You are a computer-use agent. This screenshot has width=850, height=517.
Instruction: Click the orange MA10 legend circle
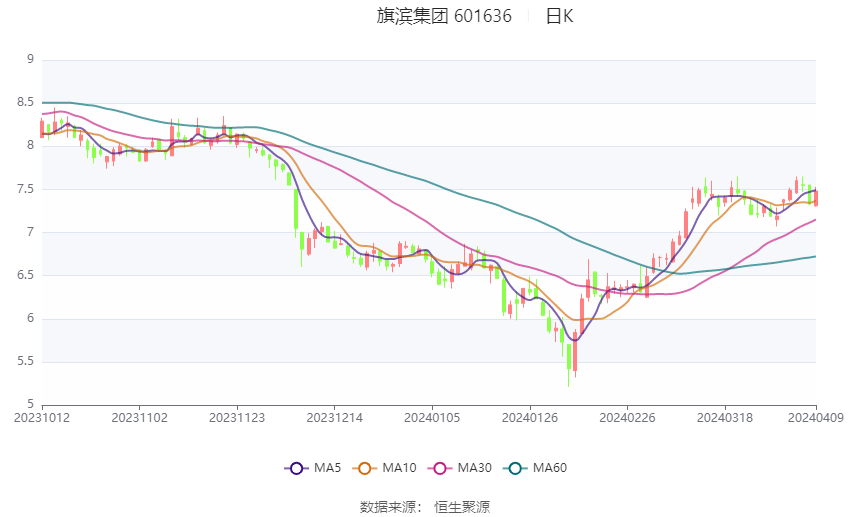(364, 468)
